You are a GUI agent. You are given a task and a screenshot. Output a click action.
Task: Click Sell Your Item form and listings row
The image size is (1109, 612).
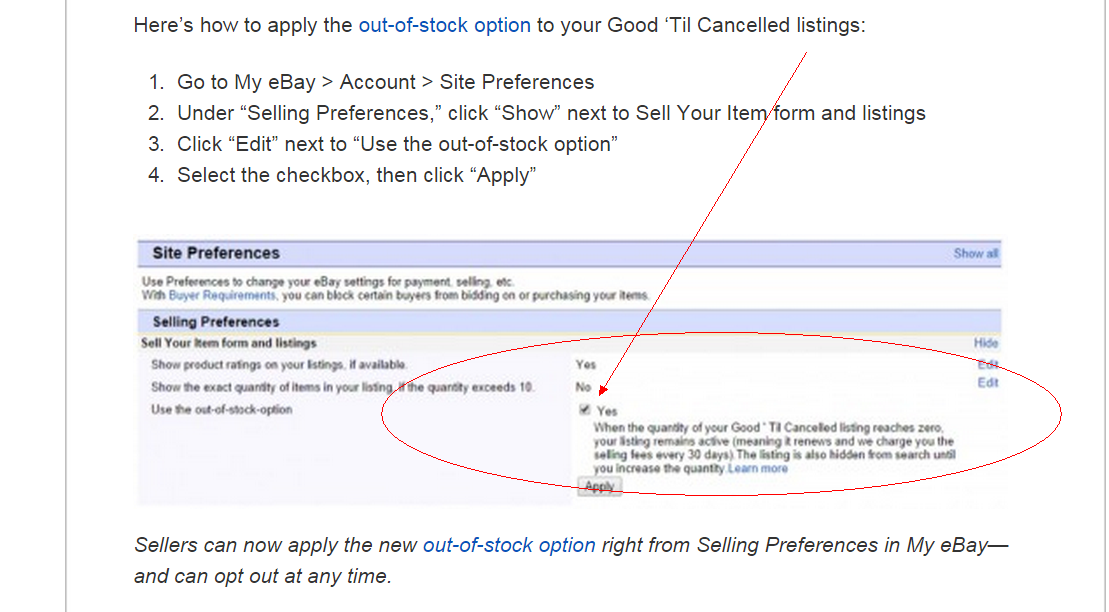(x=228, y=343)
